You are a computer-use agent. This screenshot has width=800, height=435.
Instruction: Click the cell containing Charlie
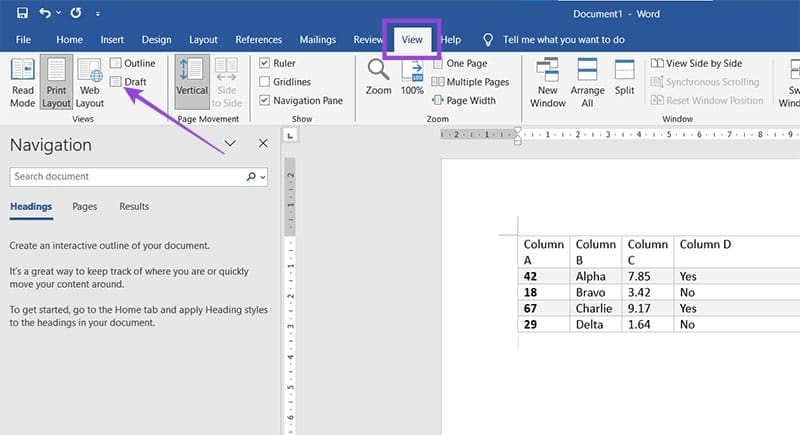pos(596,309)
